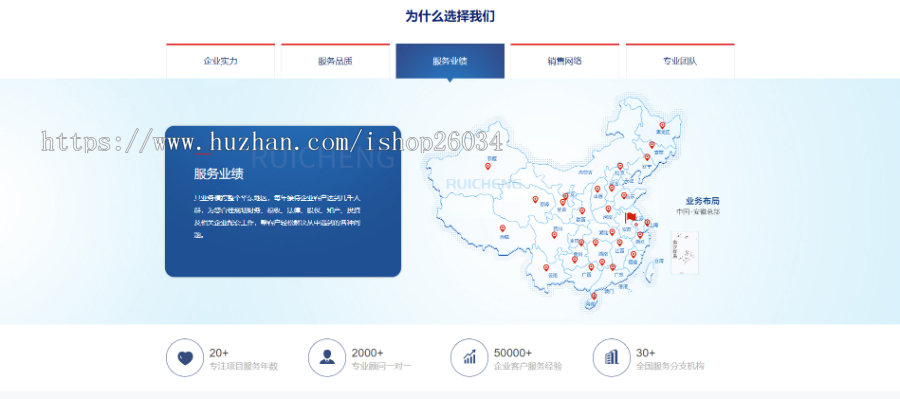Click the 50000+ statistic
Viewport: 900px width, 399px height.
(x=513, y=353)
